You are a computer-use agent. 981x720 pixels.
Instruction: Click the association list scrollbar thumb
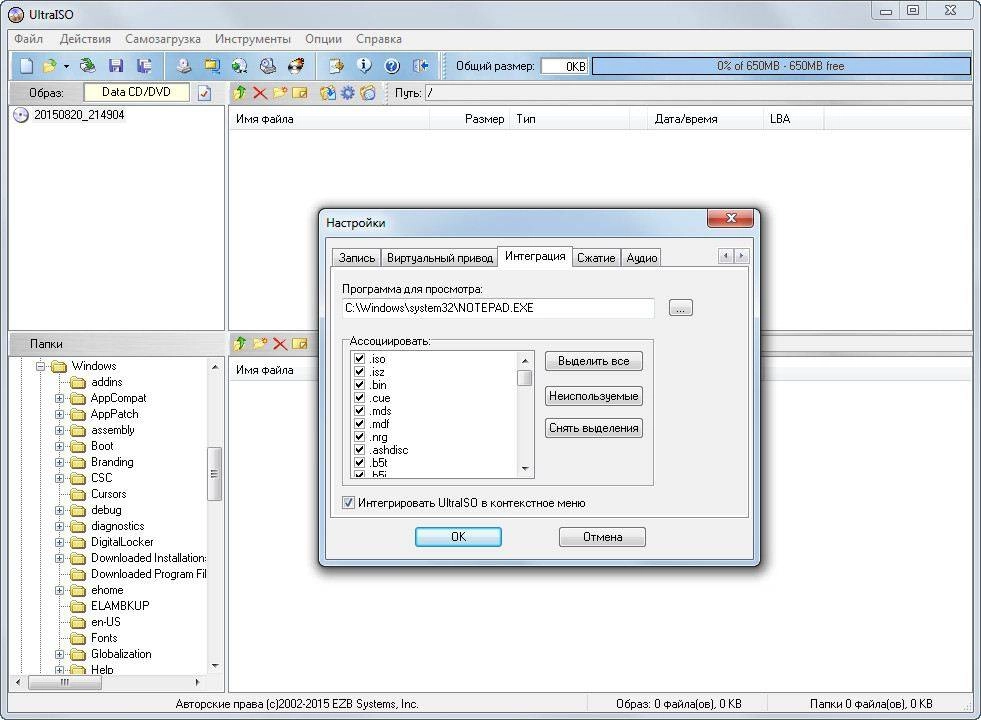(525, 378)
